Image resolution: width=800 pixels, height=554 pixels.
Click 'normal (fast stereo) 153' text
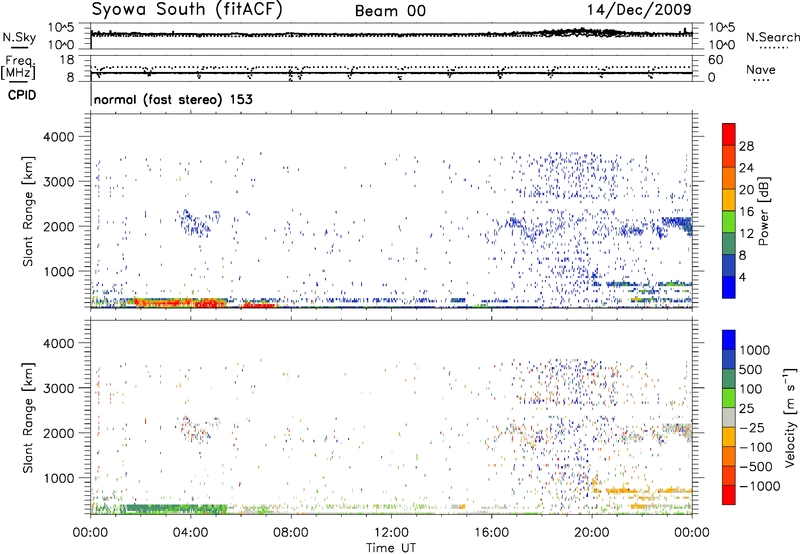pos(173,99)
